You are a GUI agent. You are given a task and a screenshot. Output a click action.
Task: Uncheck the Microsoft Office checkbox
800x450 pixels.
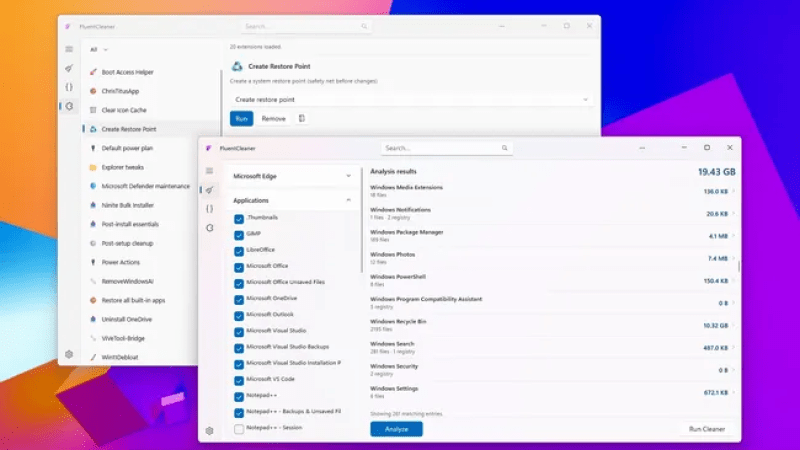[239, 267]
